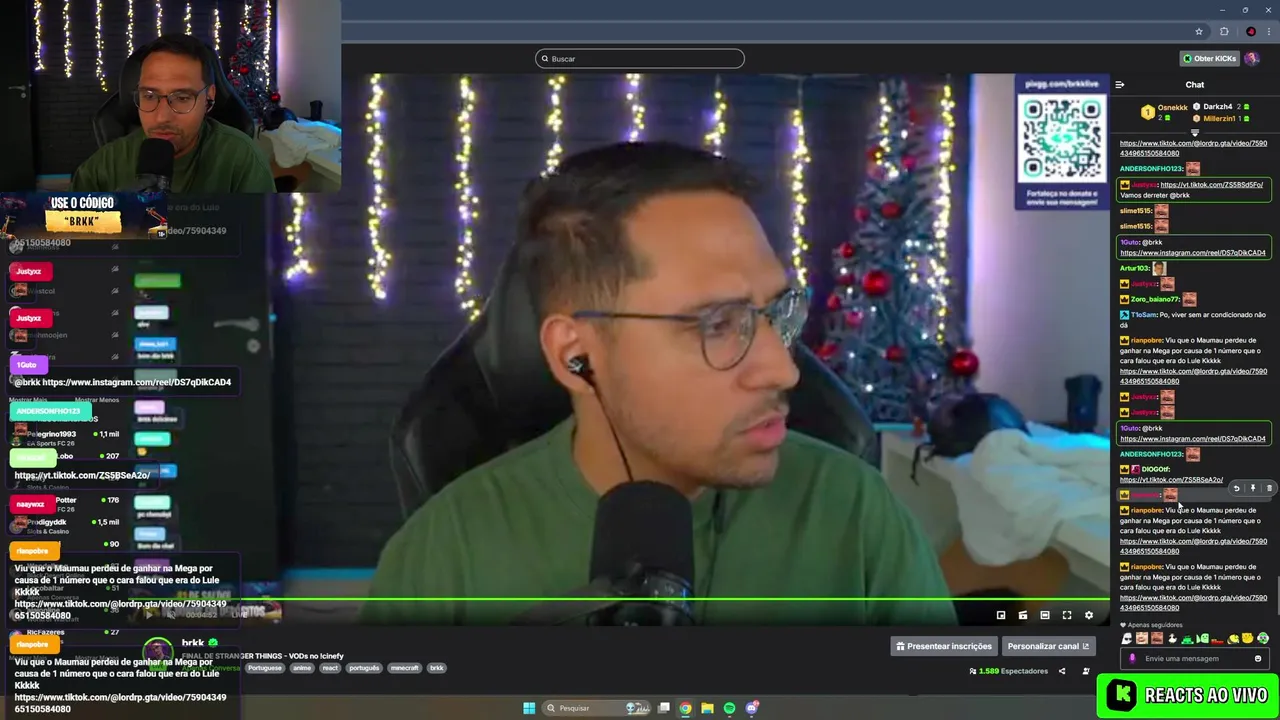Click the browser bookmark star icon

pos(1198,31)
